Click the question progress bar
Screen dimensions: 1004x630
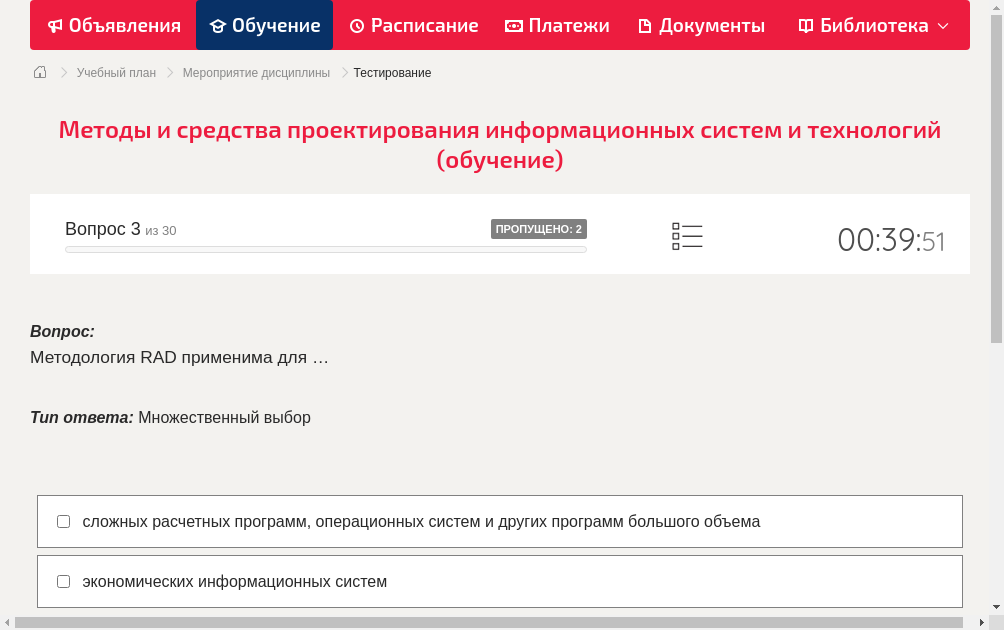coord(325,249)
